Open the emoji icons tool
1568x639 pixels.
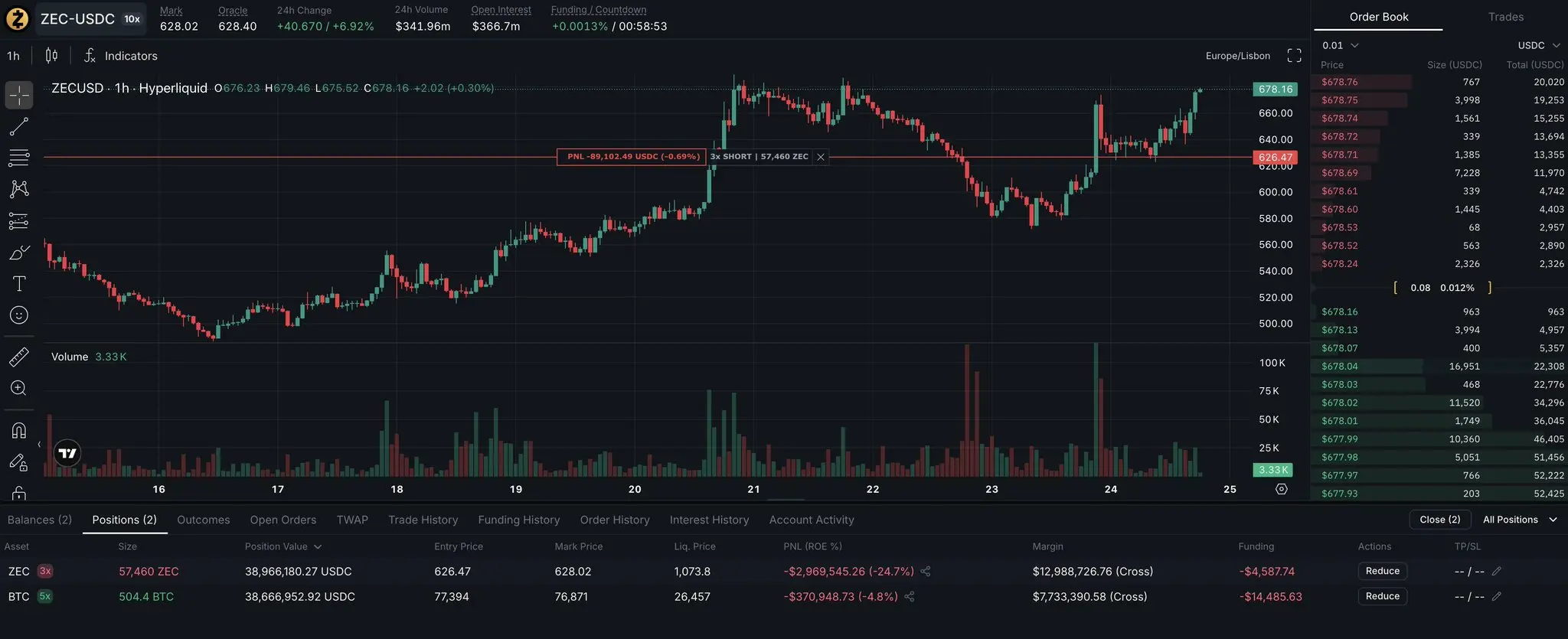(19, 315)
